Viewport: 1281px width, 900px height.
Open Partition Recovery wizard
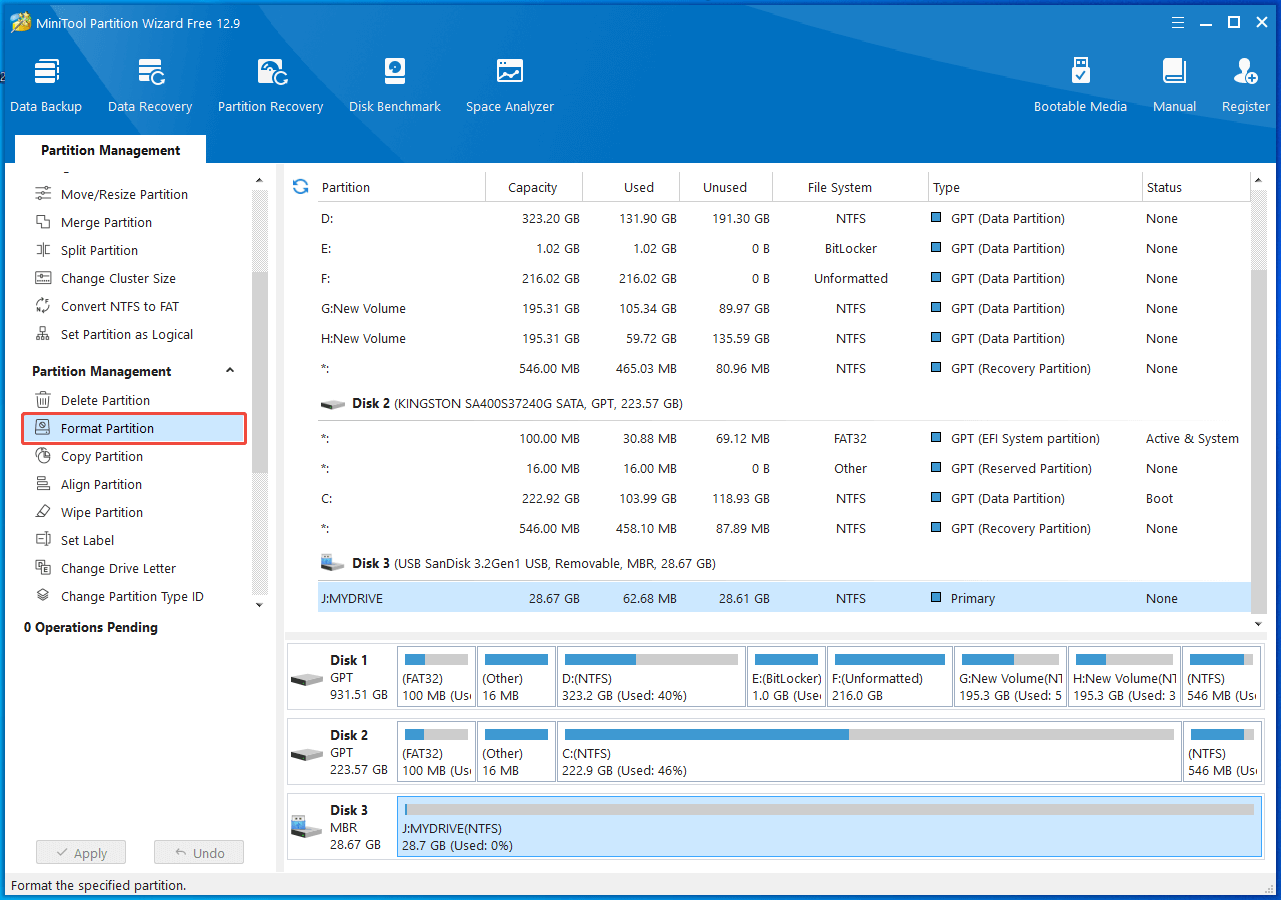click(270, 85)
